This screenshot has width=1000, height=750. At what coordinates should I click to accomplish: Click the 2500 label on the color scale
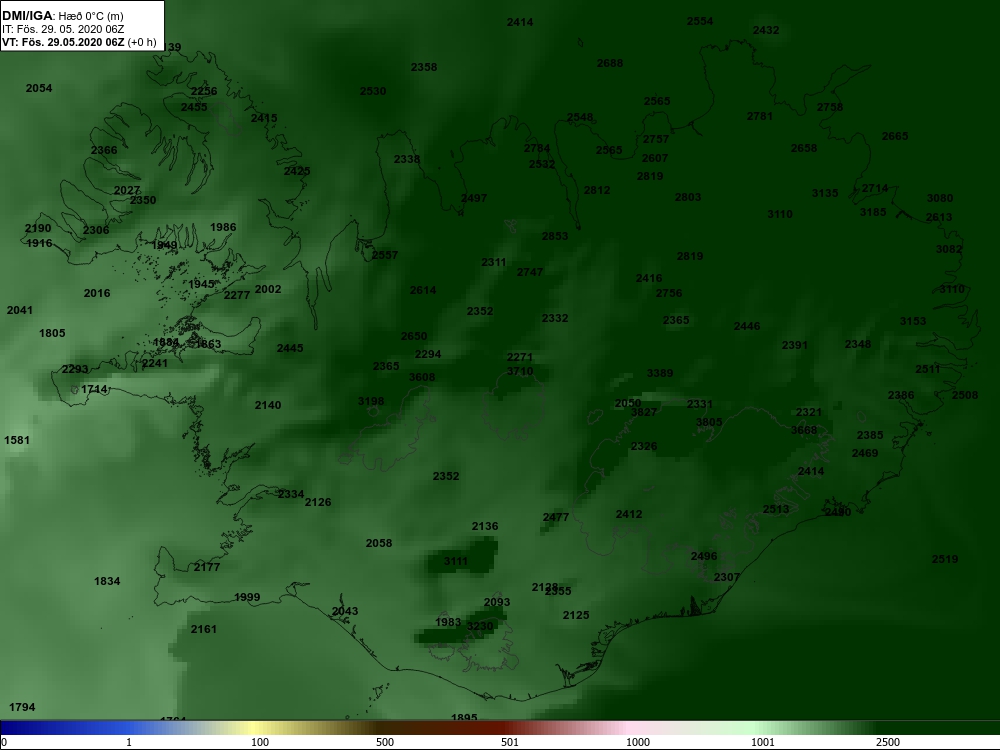(888, 742)
